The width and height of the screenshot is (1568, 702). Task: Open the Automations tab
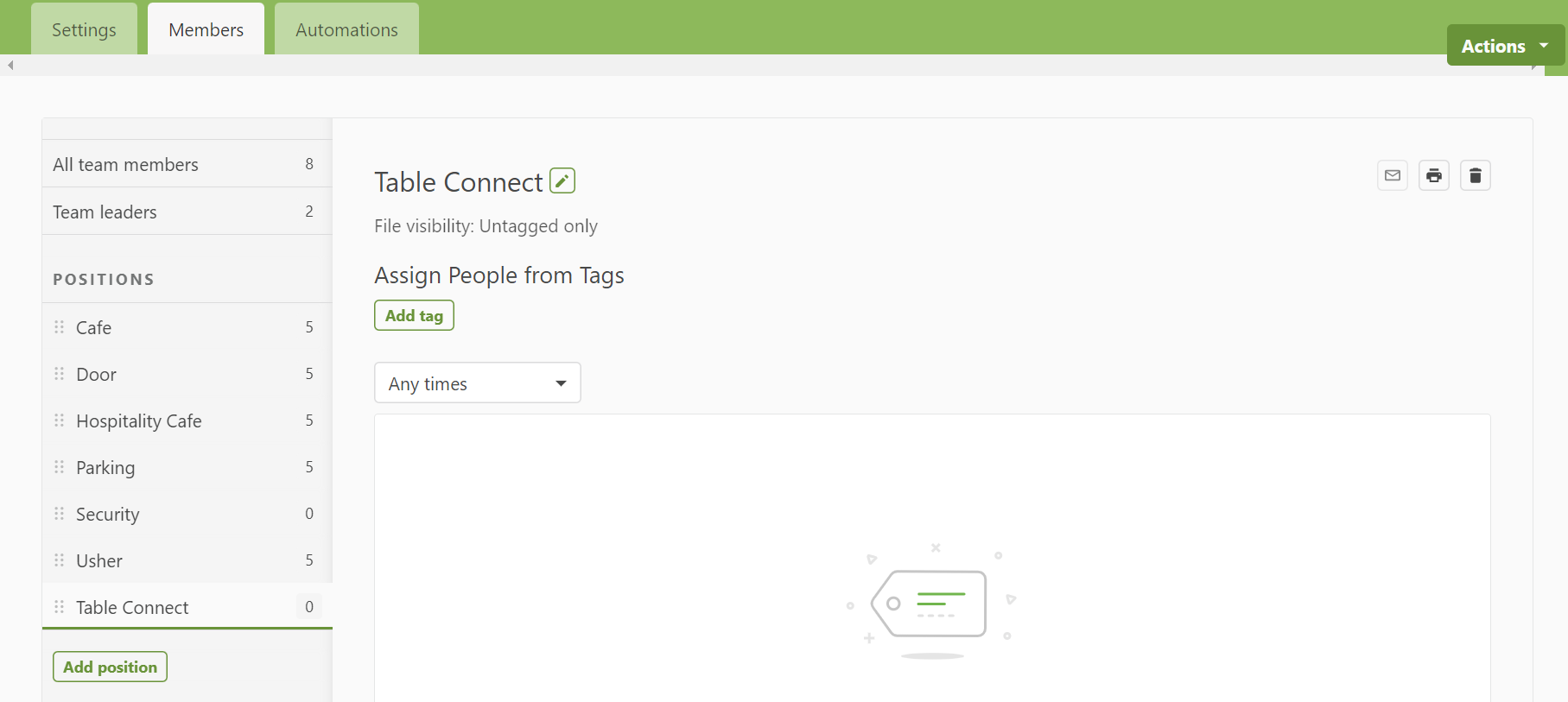346,30
